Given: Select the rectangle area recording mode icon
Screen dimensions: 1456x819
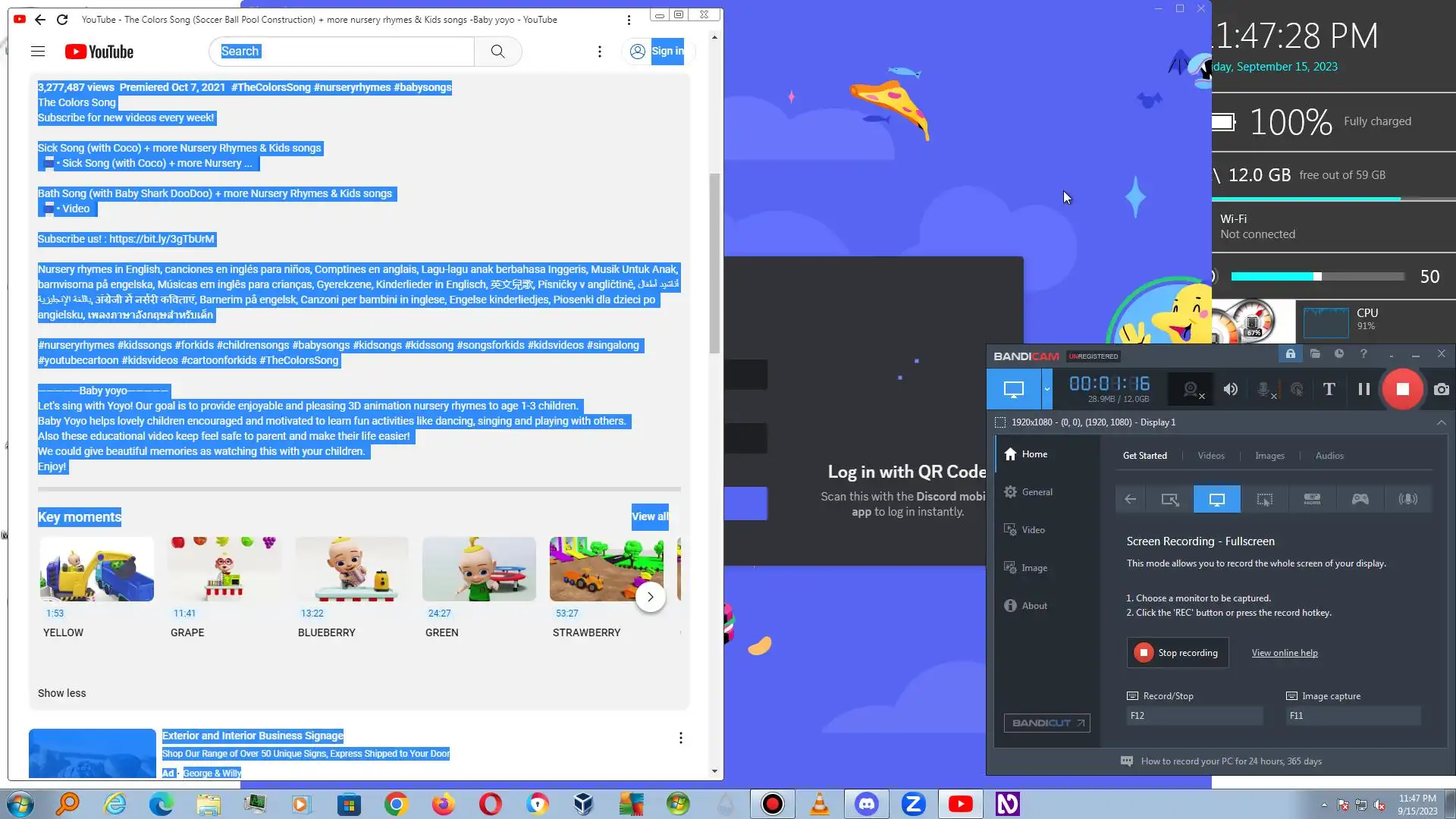Looking at the screenshot, I should coord(1169,499).
